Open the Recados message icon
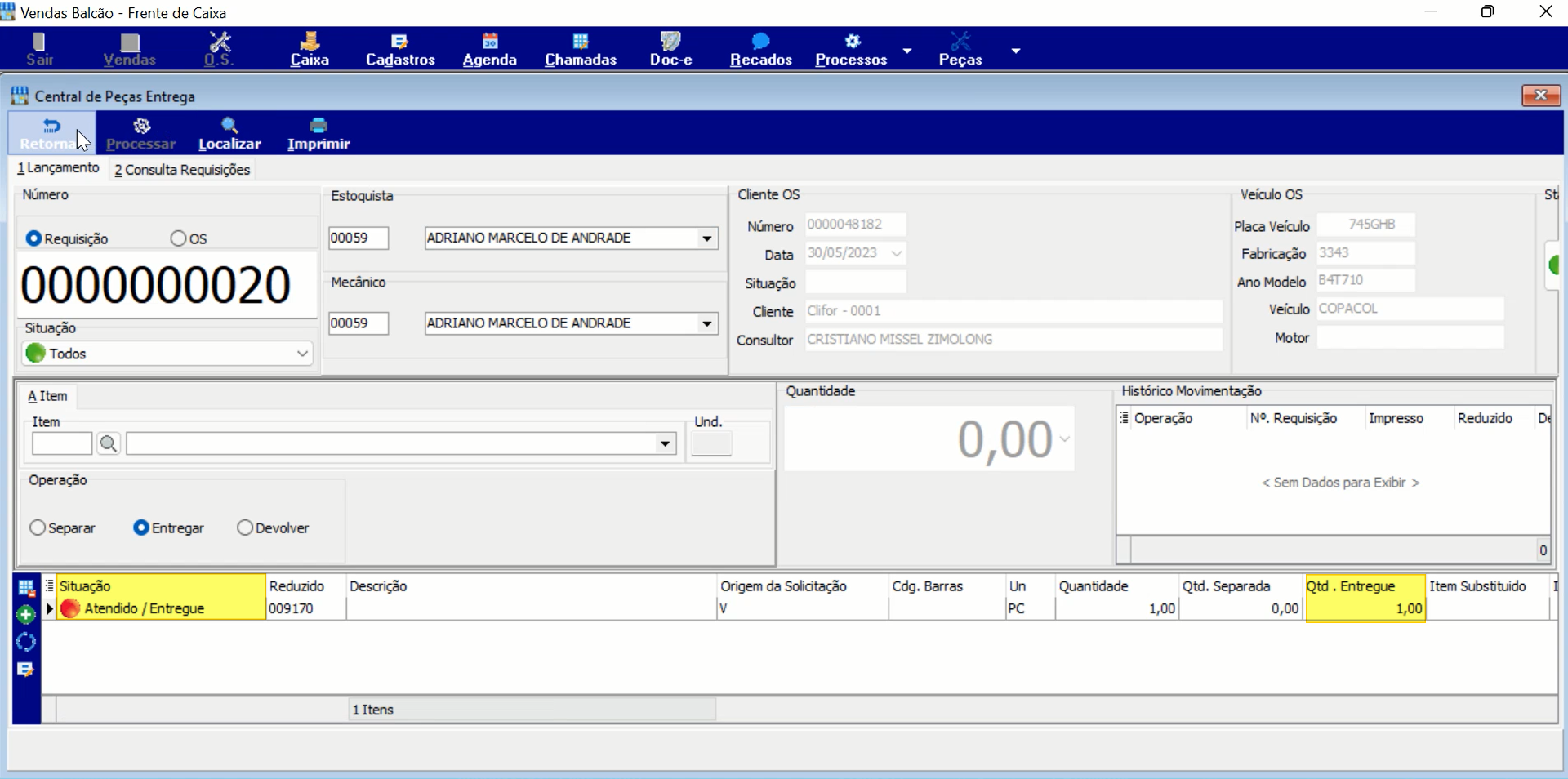 click(760, 42)
